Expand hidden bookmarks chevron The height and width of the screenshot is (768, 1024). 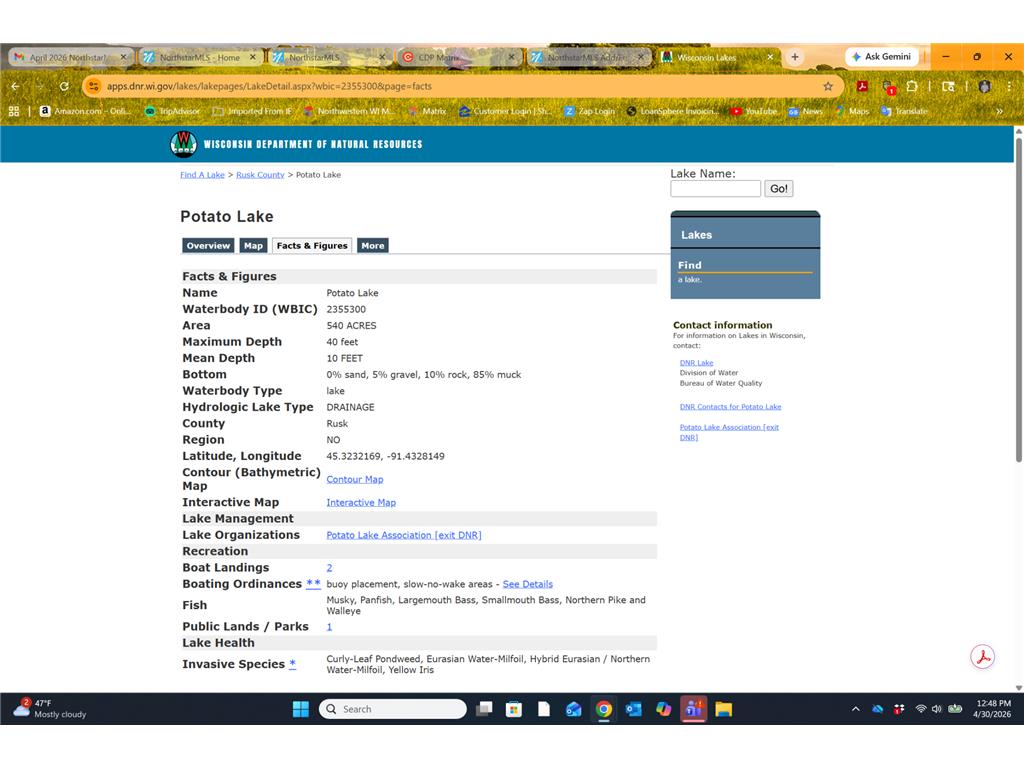click(999, 112)
